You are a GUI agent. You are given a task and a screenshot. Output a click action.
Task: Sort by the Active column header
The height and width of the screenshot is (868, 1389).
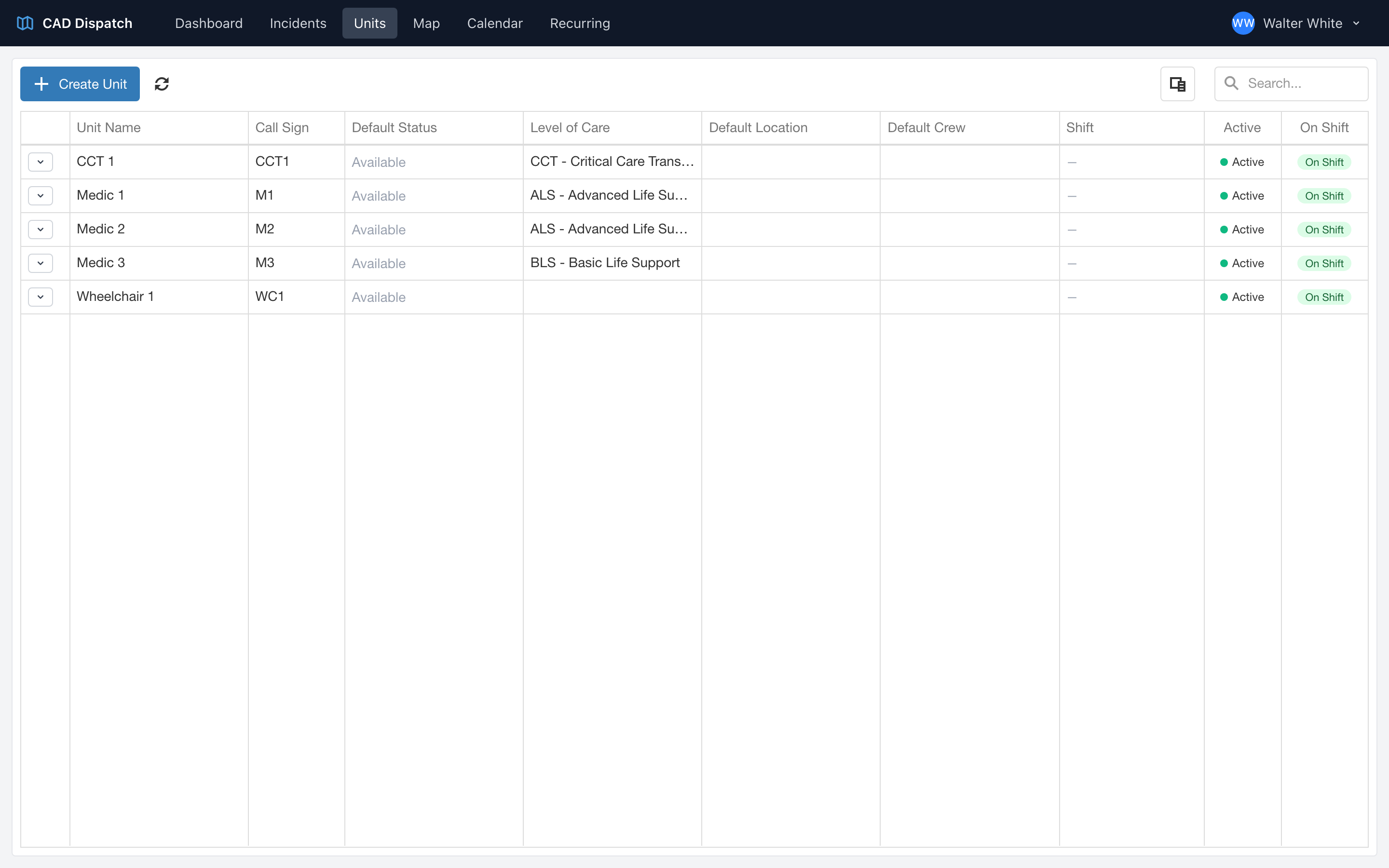(1242, 127)
